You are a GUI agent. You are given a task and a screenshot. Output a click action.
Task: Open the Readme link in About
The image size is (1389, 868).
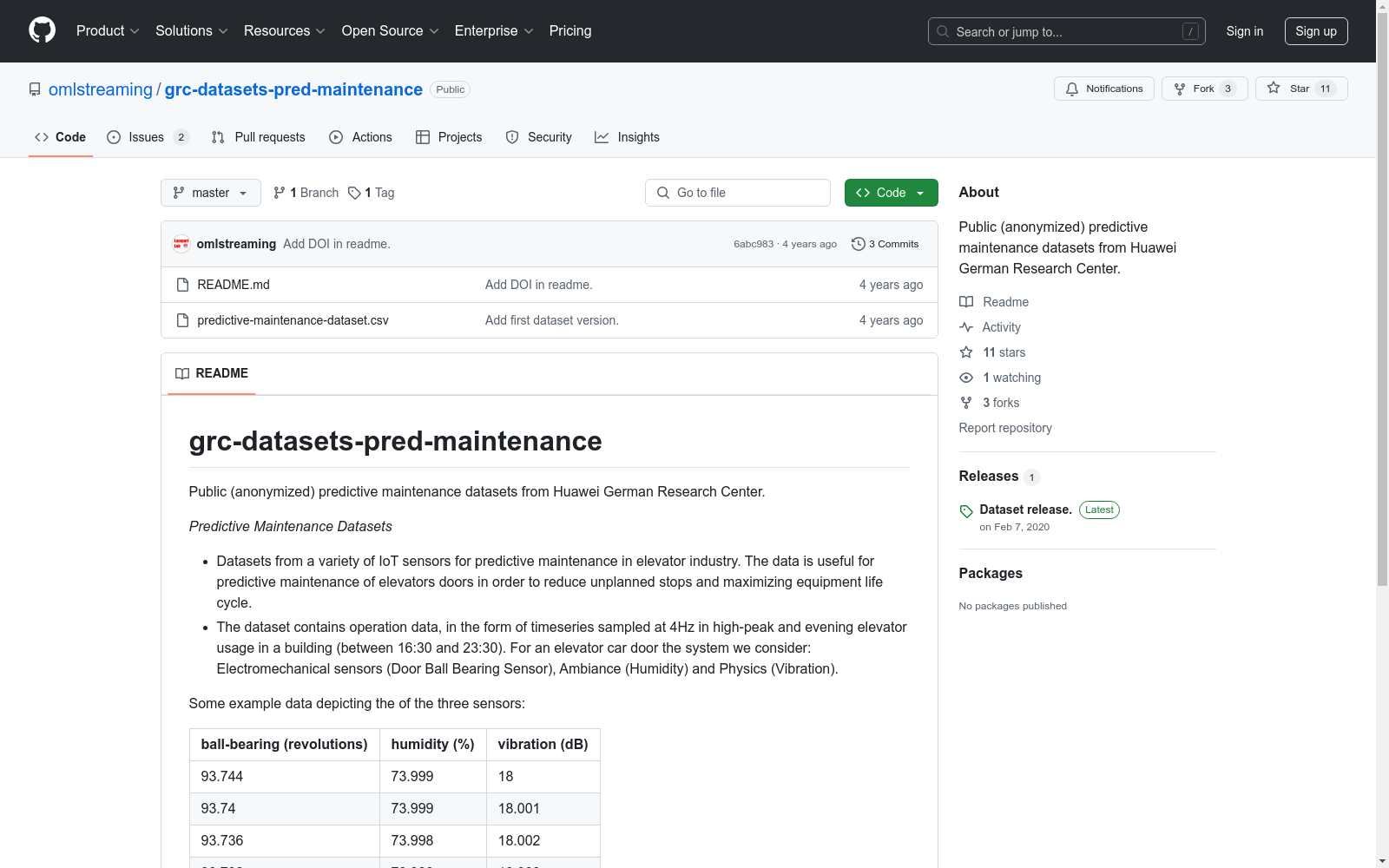tap(994, 302)
